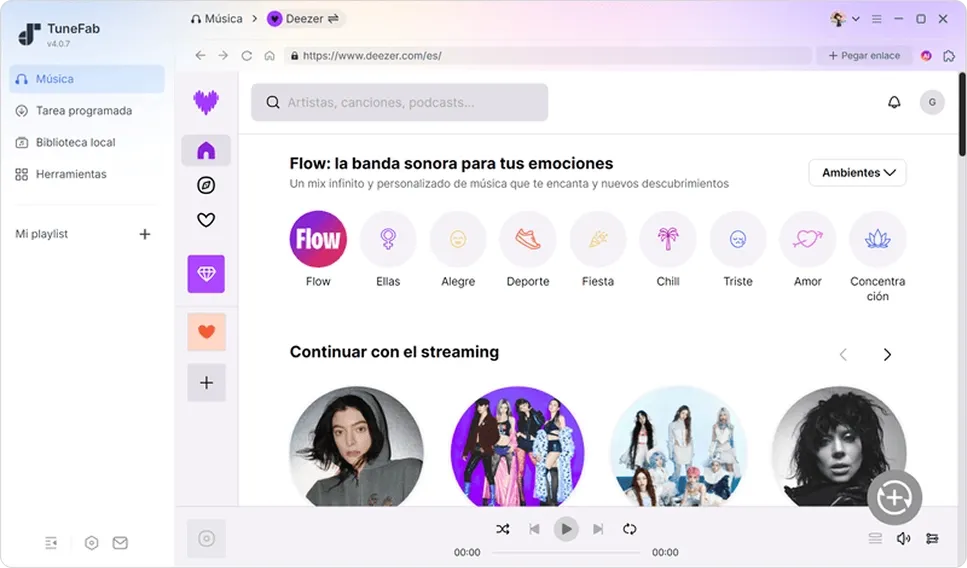Screen dimensions: 967x568
Task: Open the Explore compass icon
Action: [x=206, y=185]
